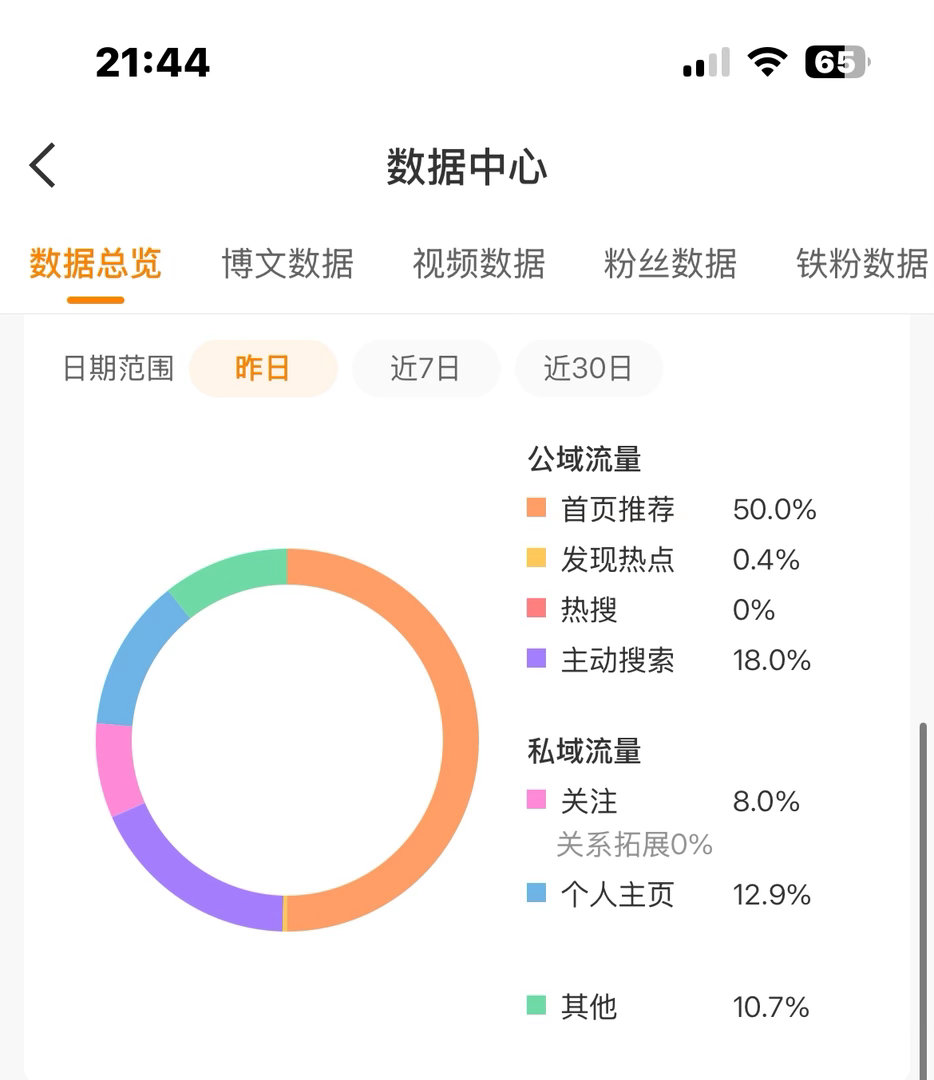Click the vertical scrollbar on right edge
The height and width of the screenshot is (1080, 934).
(x=923, y=901)
